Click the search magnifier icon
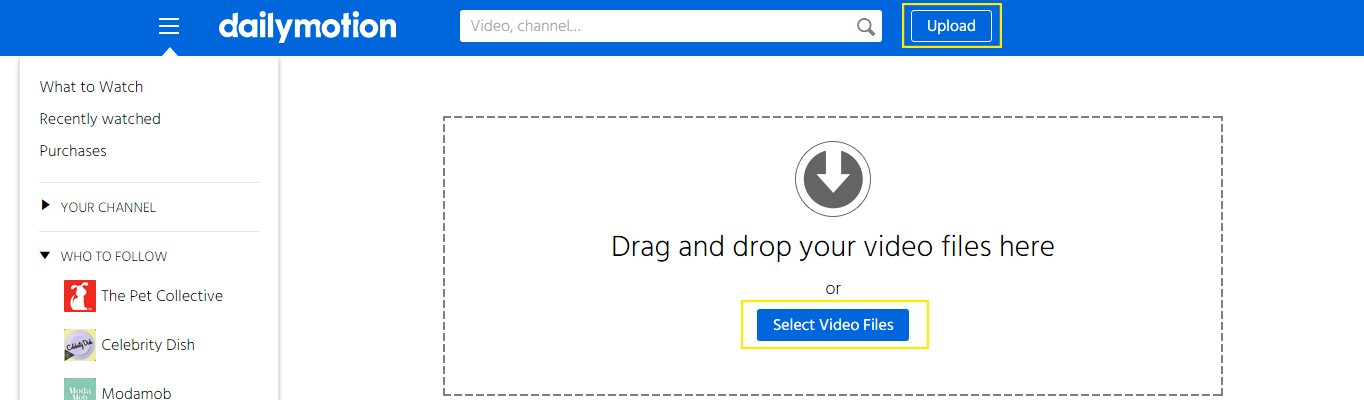The height and width of the screenshot is (400, 1364). 866,27
